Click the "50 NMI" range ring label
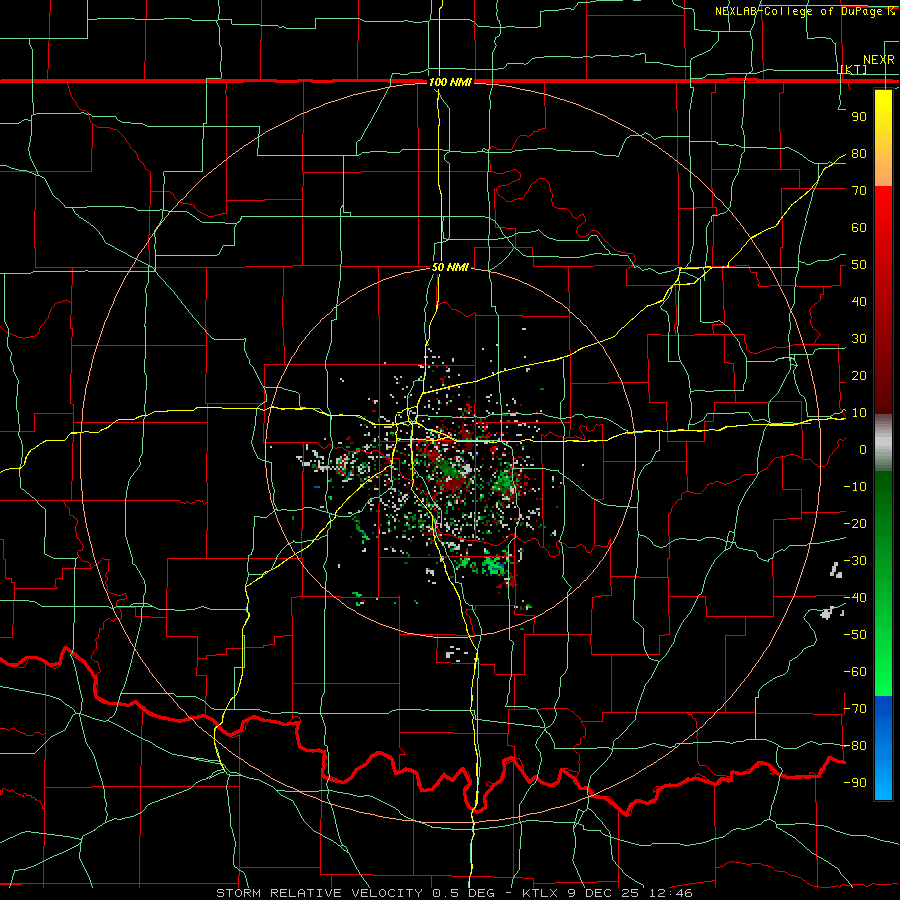 (451, 267)
